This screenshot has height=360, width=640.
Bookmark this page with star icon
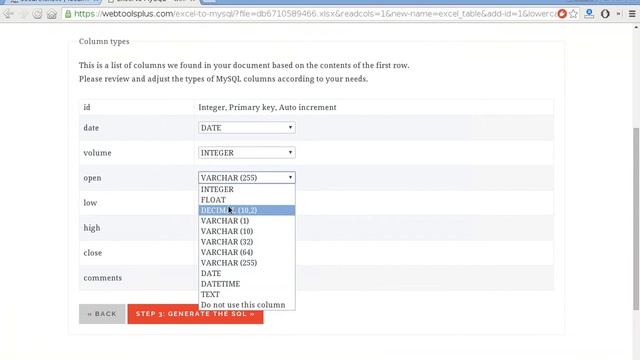(573, 14)
